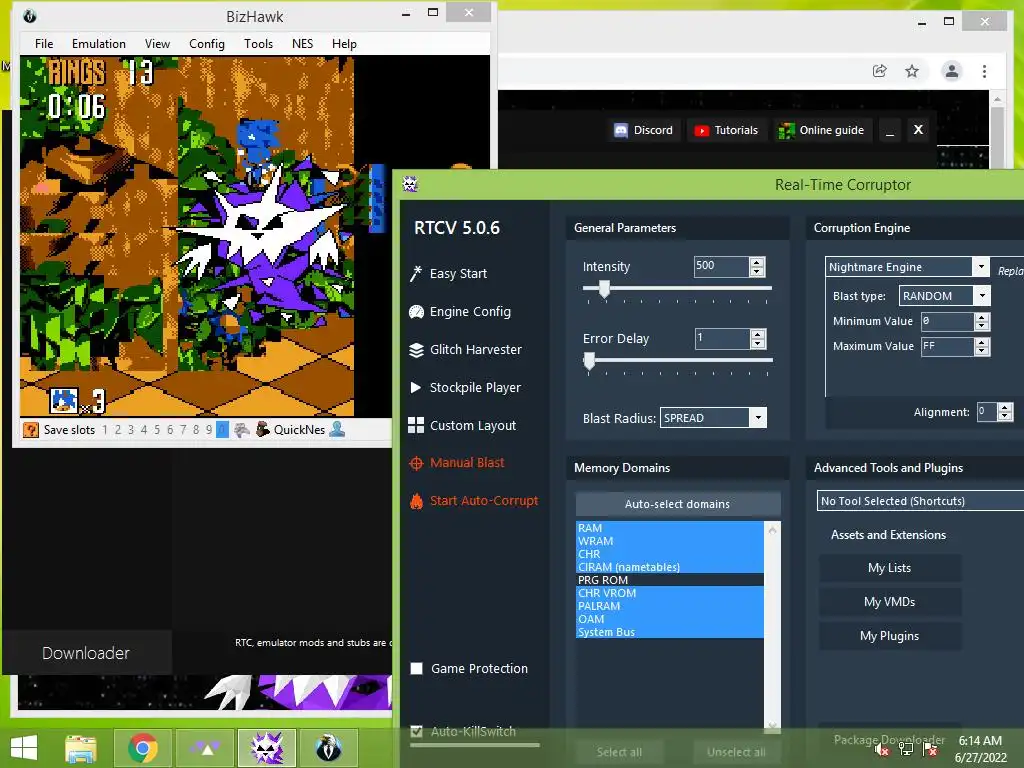This screenshot has height=768, width=1024.
Task: Click Real-Time Corruptor title bar icon
Action: coord(410,184)
